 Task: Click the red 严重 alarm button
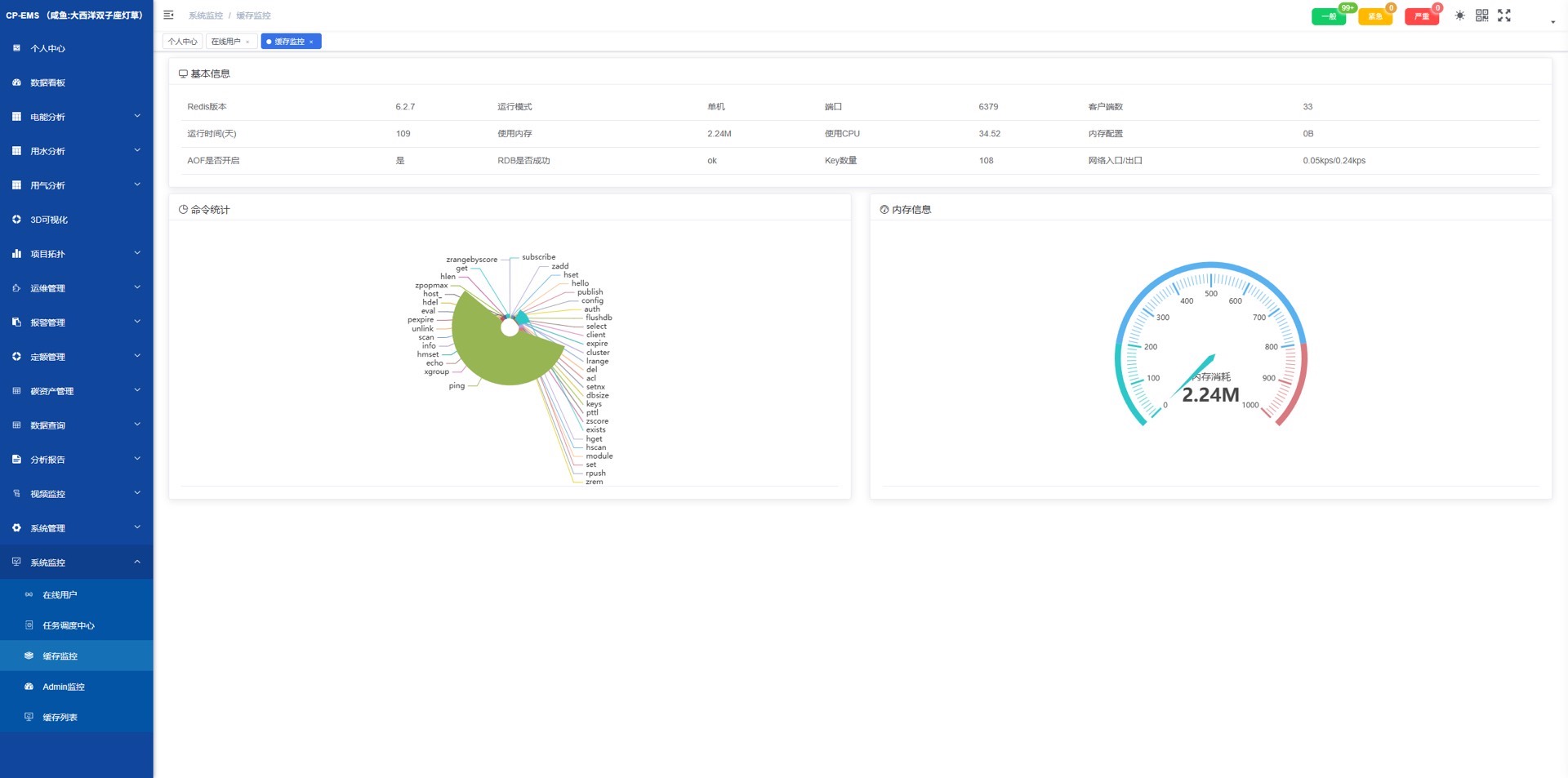tap(1422, 16)
